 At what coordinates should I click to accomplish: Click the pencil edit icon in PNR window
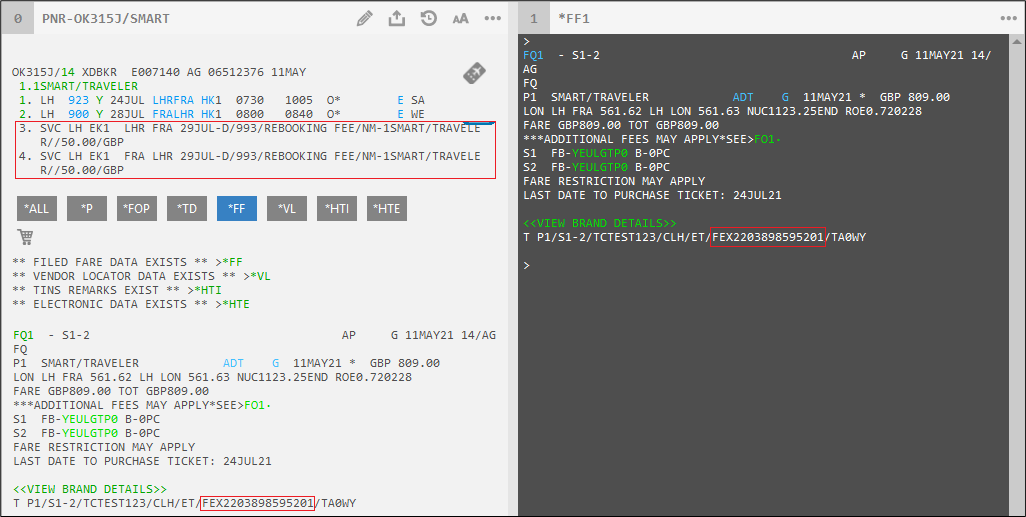(365, 18)
